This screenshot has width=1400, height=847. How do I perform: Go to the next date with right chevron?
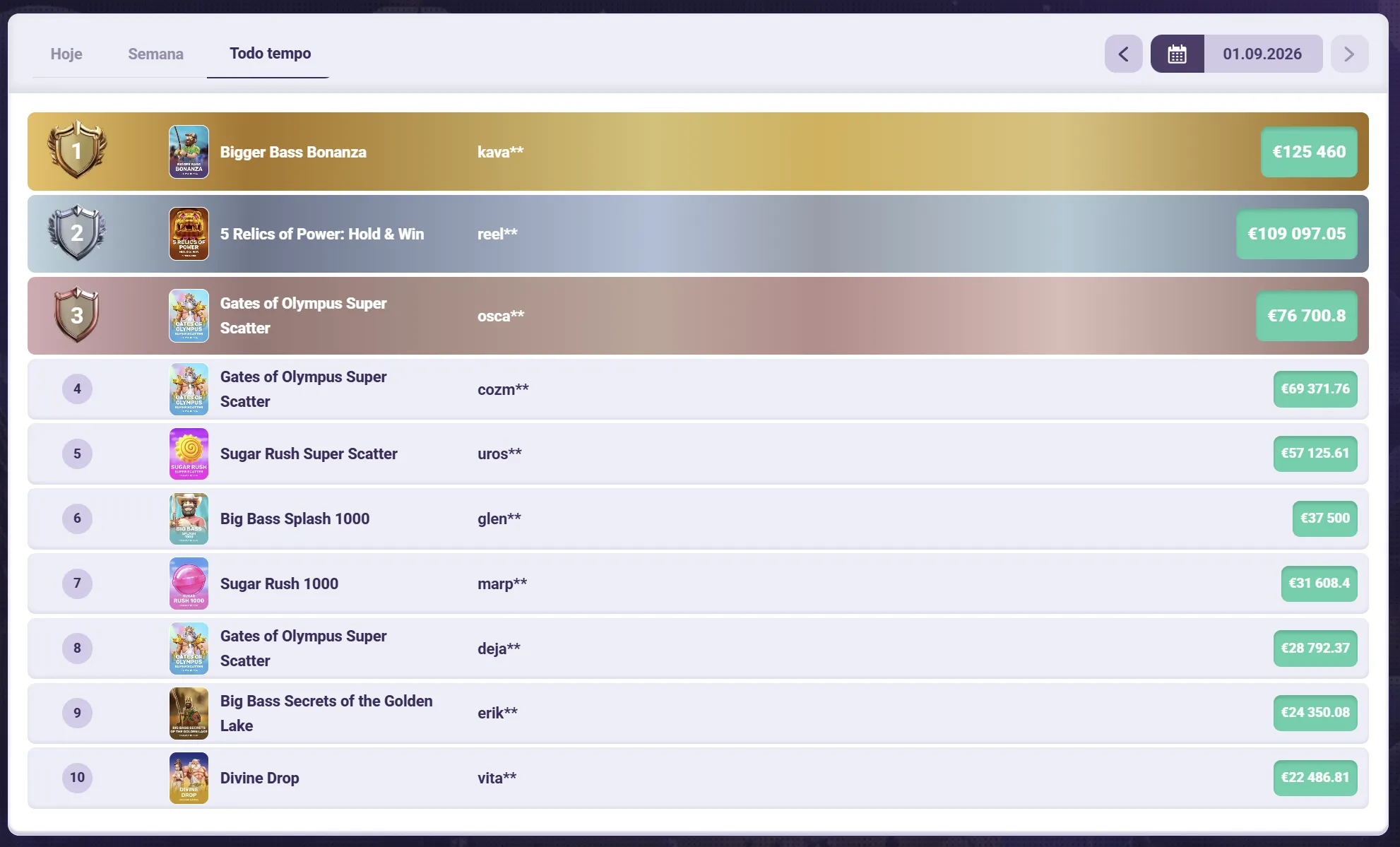click(x=1349, y=54)
